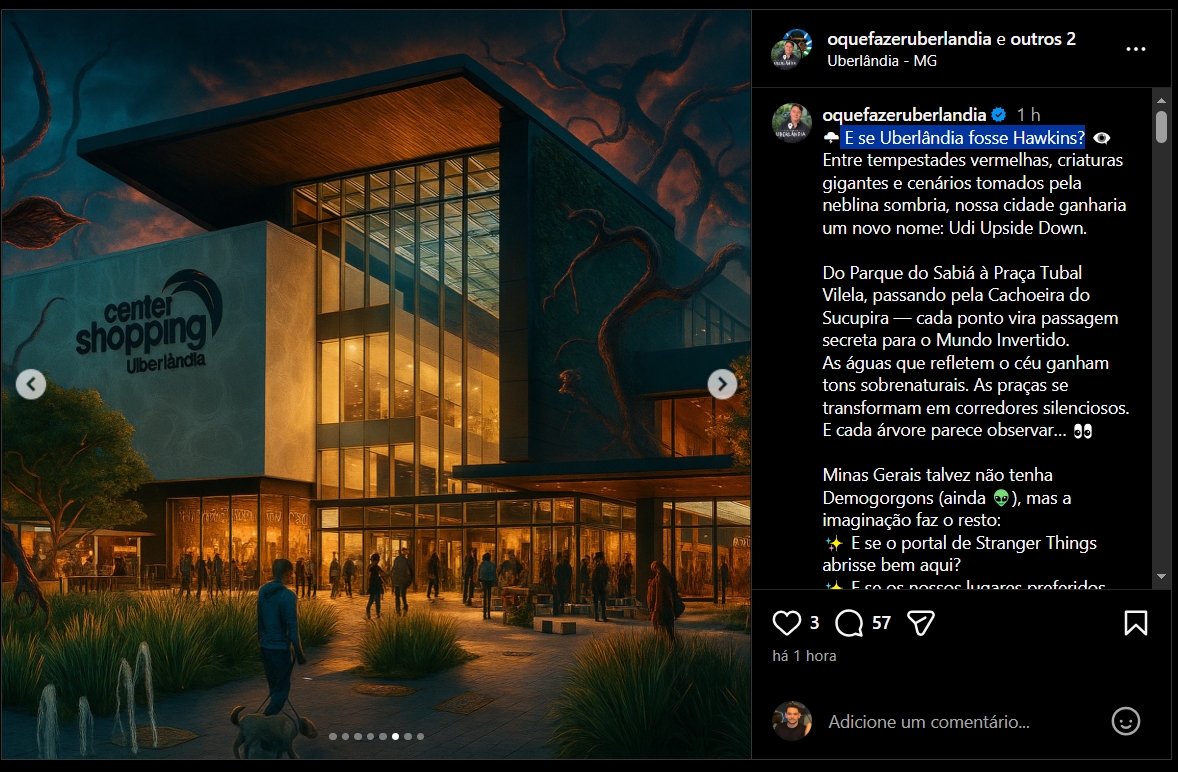The image size is (1178, 772).
Task: Go to previous carousel image
Action: pyautogui.click(x=31, y=384)
